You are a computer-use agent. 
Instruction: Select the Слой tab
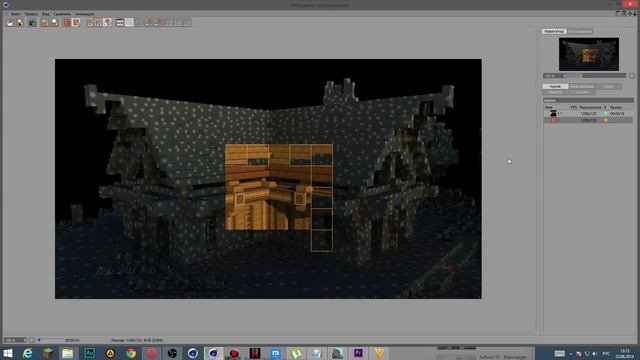pyautogui.click(x=609, y=87)
